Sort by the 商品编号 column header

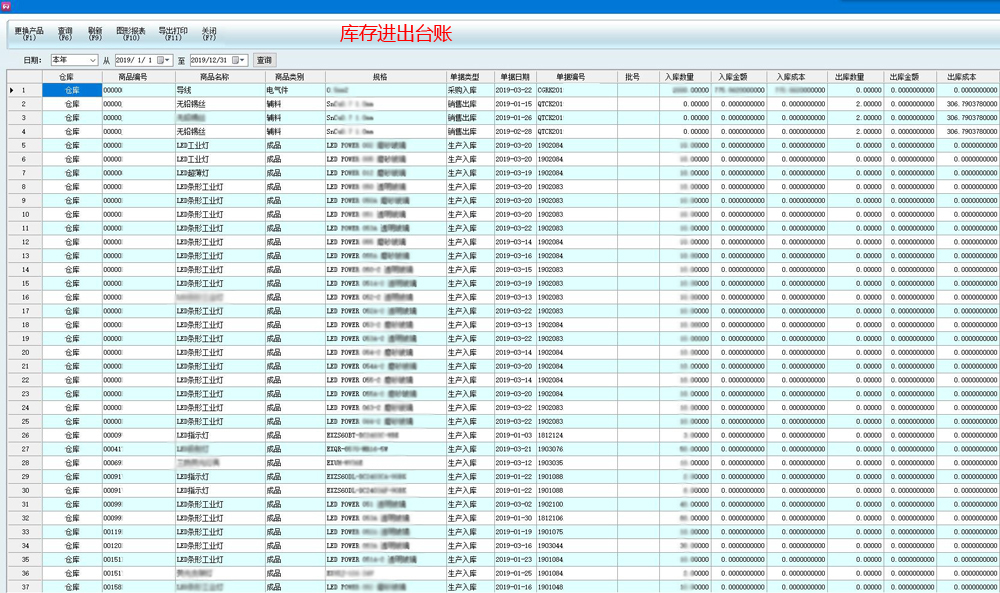pos(138,77)
